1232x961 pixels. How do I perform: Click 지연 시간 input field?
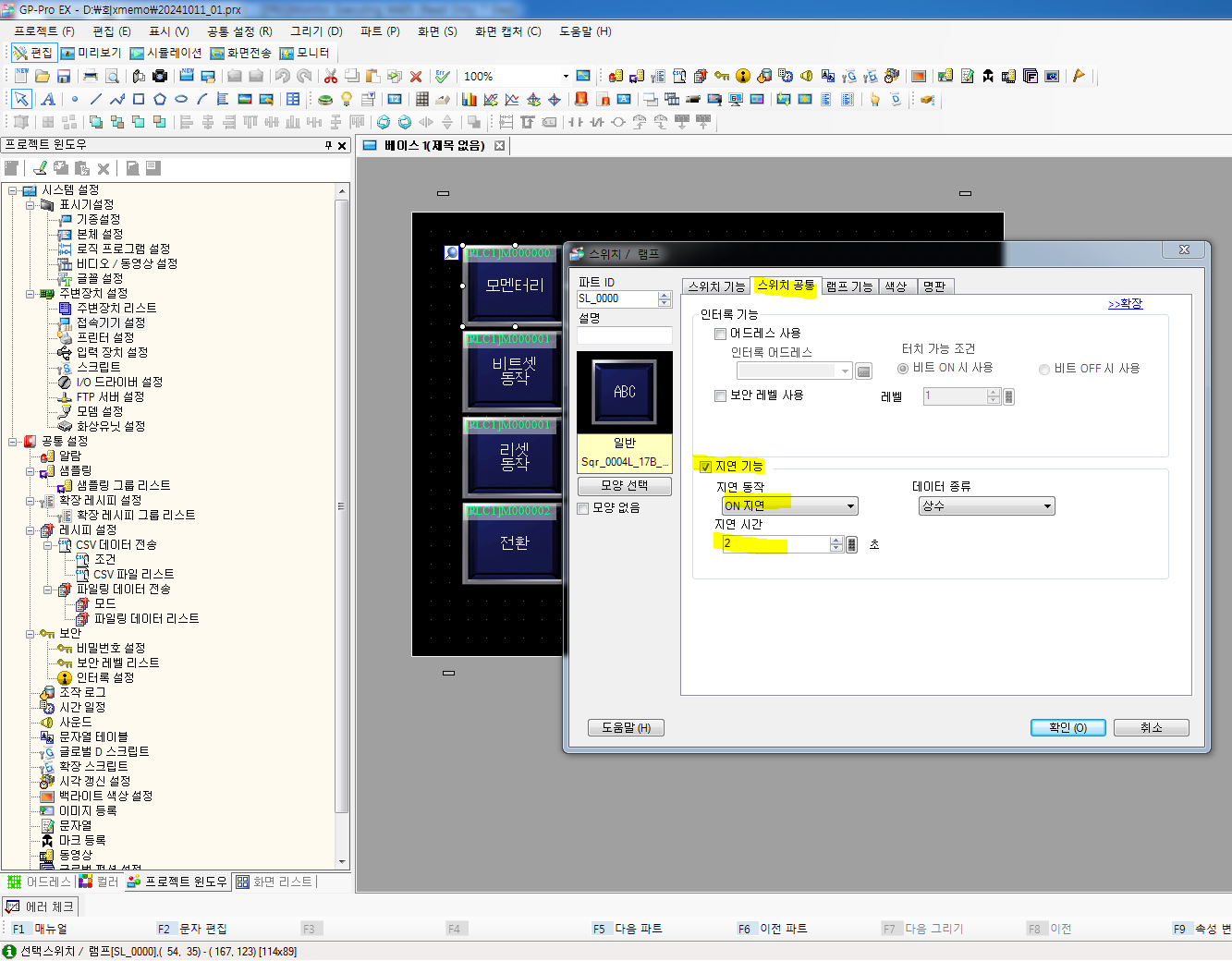[775, 544]
